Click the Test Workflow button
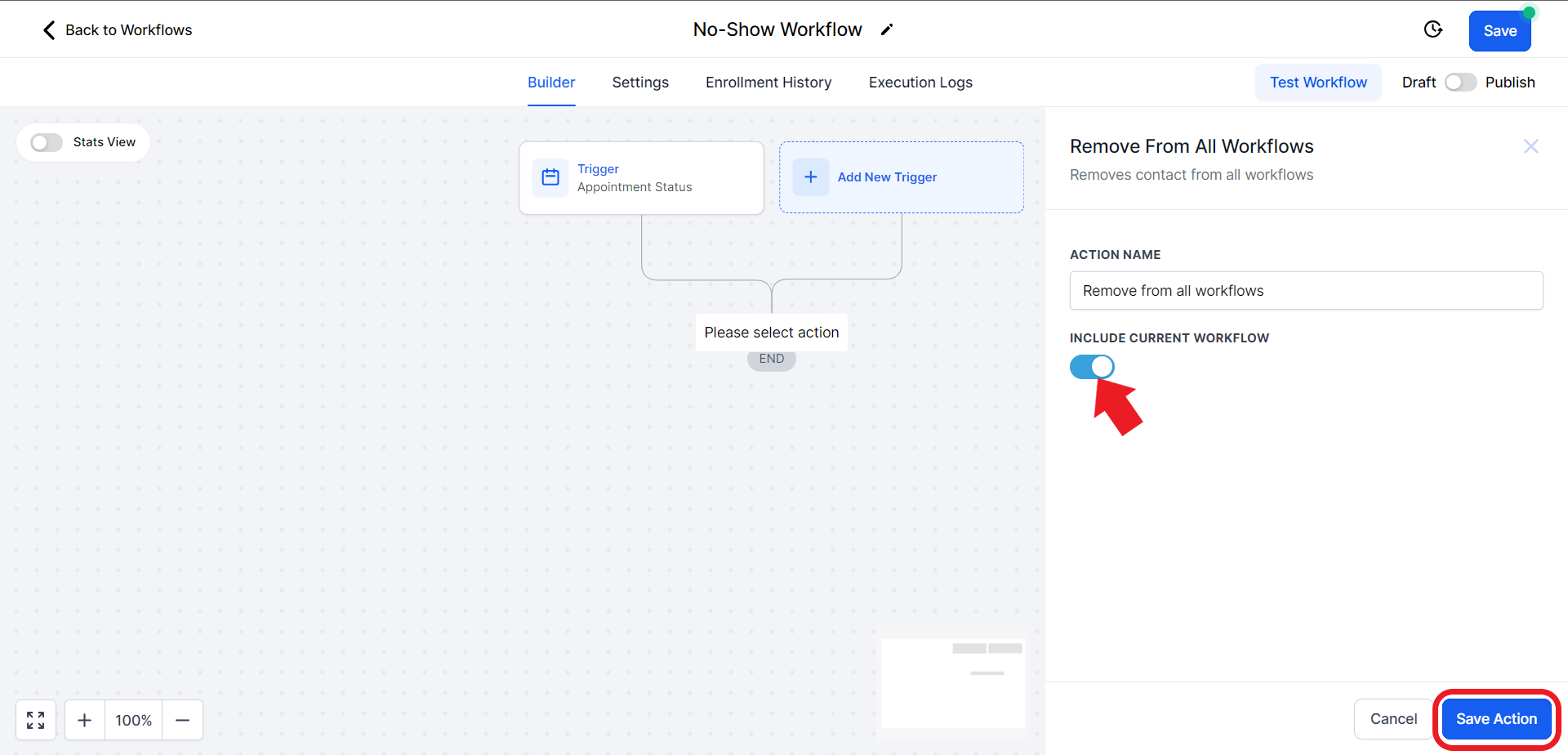1568x755 pixels. pyautogui.click(x=1318, y=83)
